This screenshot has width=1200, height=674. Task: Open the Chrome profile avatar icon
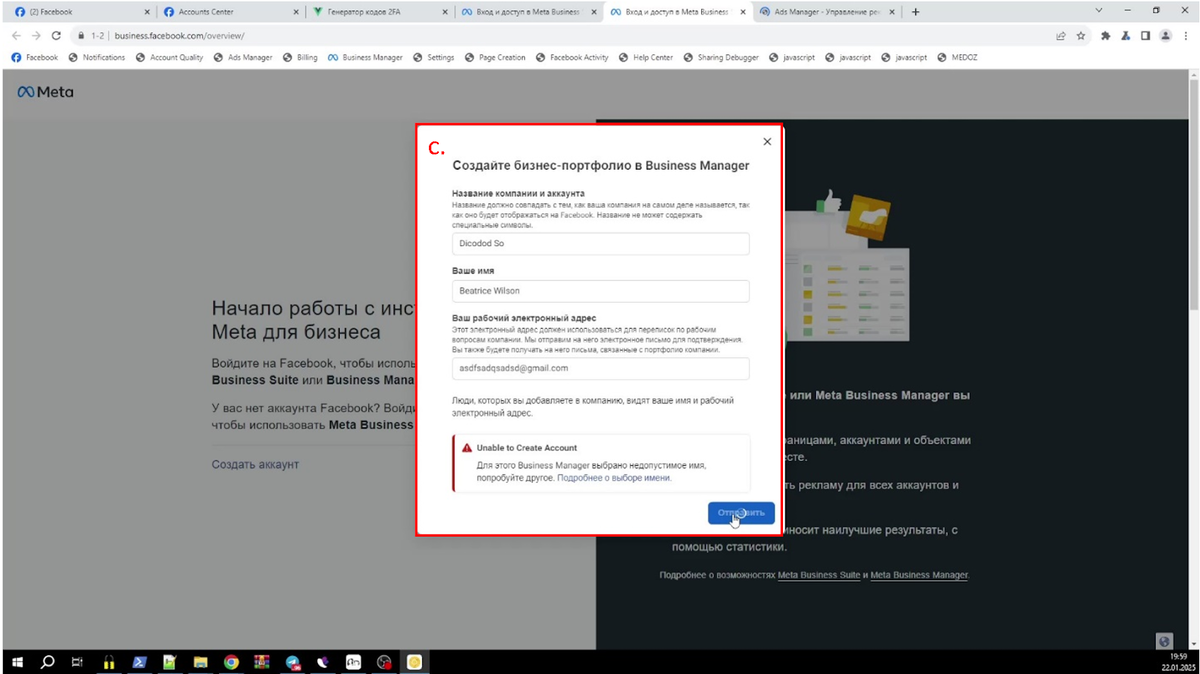pyautogui.click(x=1165, y=35)
